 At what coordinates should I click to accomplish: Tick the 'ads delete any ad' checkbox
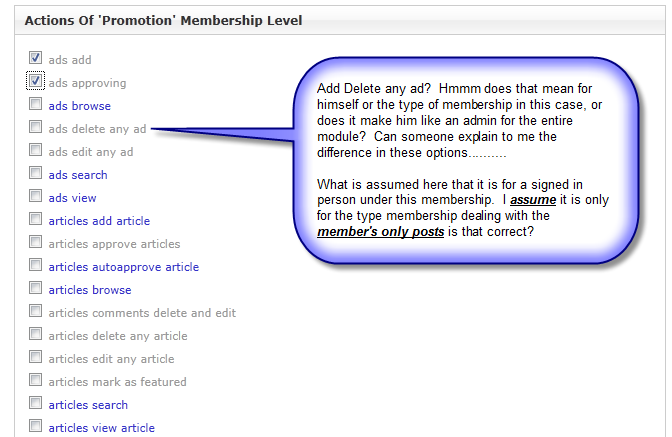[36, 128]
